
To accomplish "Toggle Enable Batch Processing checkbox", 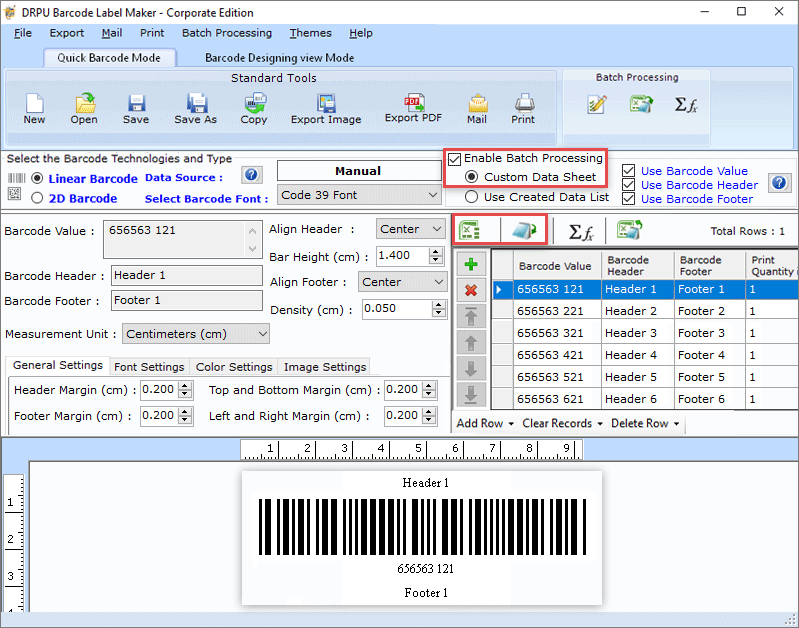I will 455,160.
